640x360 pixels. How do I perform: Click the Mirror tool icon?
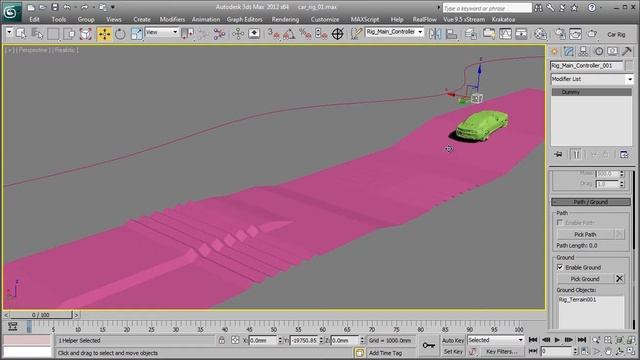(435, 34)
